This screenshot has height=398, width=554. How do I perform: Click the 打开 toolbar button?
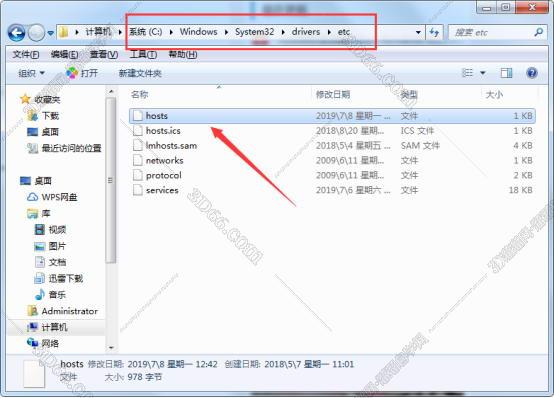[x=82, y=73]
